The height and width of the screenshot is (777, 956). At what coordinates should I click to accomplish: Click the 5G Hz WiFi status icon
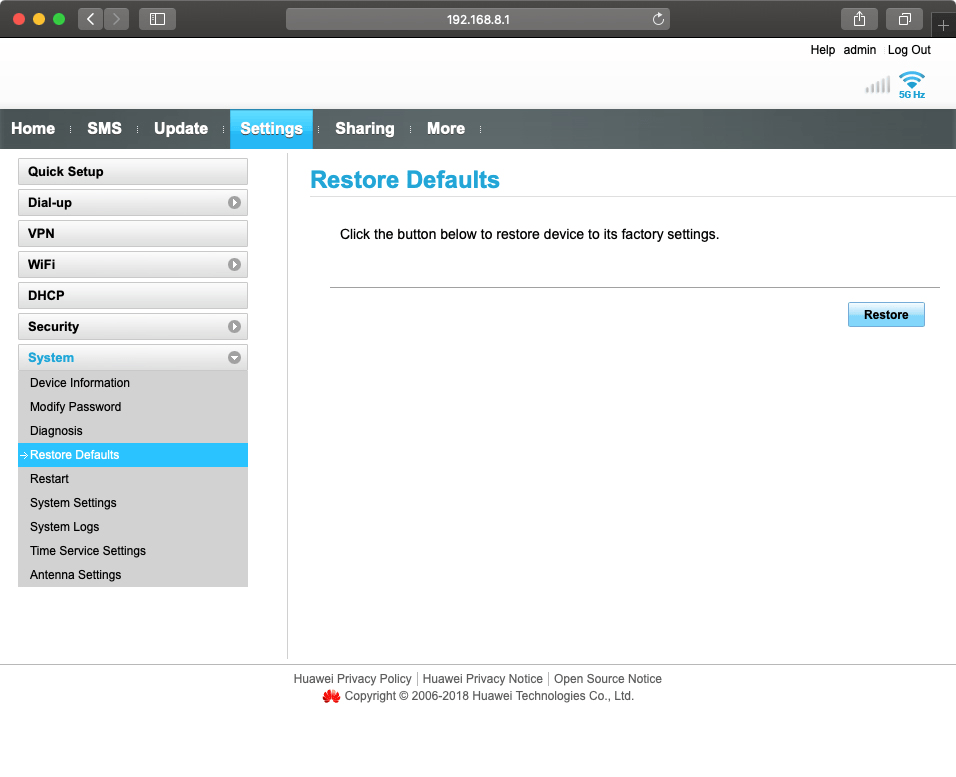tap(910, 83)
